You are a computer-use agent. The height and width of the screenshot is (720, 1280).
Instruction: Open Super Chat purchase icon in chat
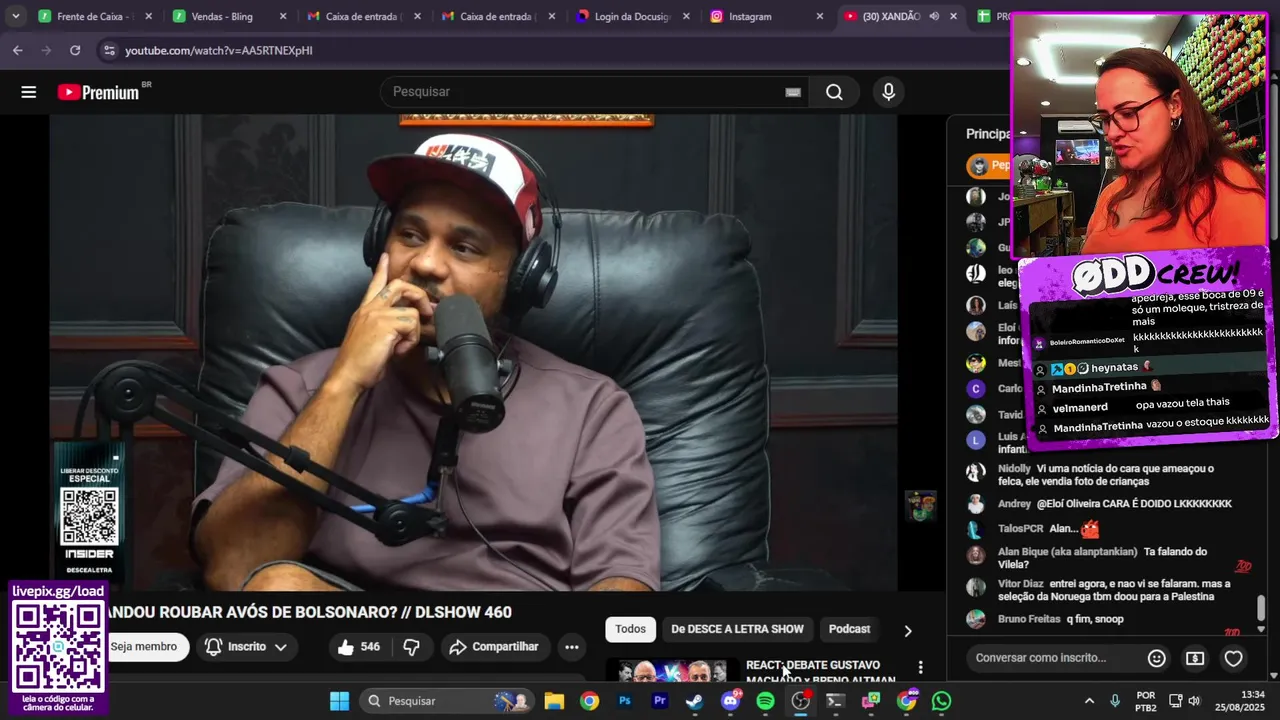(1195, 658)
